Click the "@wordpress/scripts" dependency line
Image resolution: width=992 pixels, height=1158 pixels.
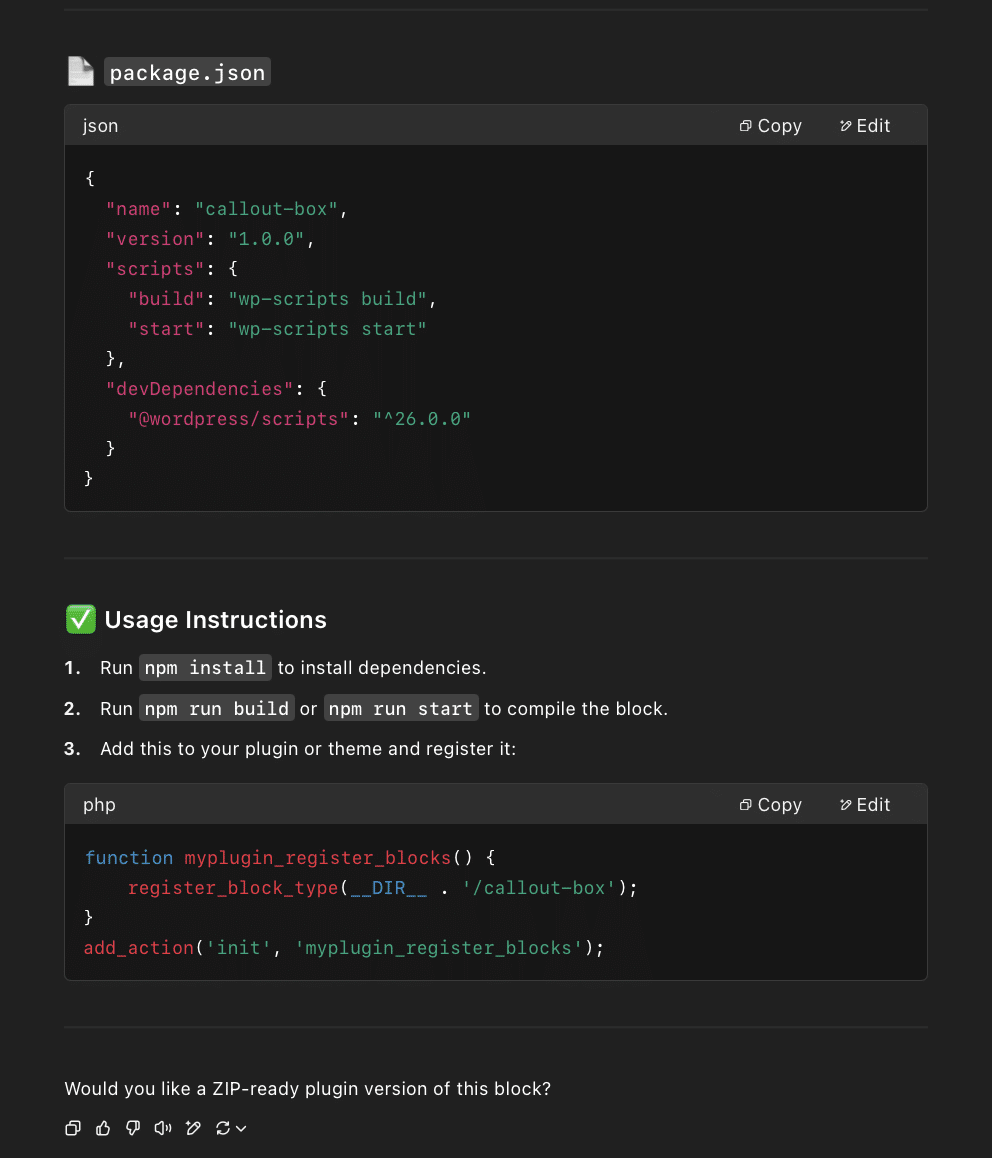(x=300, y=419)
